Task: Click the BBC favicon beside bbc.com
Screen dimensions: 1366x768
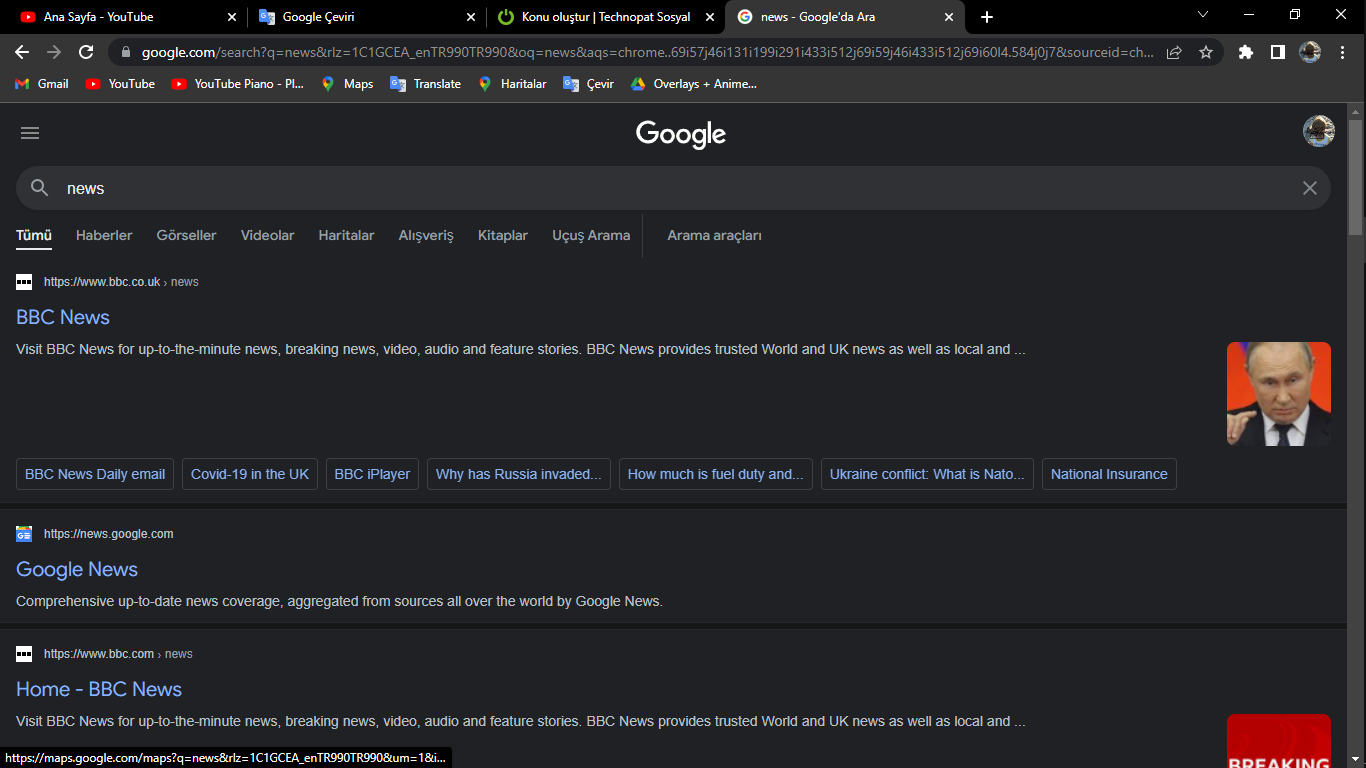Action: [24, 654]
